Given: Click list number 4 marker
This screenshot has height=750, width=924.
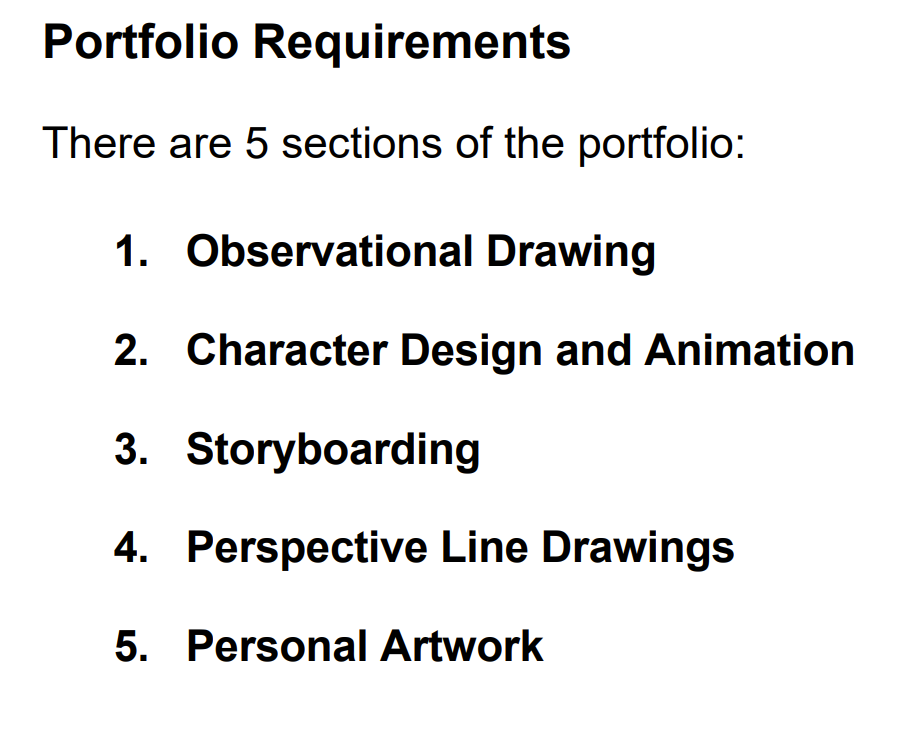Looking at the screenshot, I should 129,548.
